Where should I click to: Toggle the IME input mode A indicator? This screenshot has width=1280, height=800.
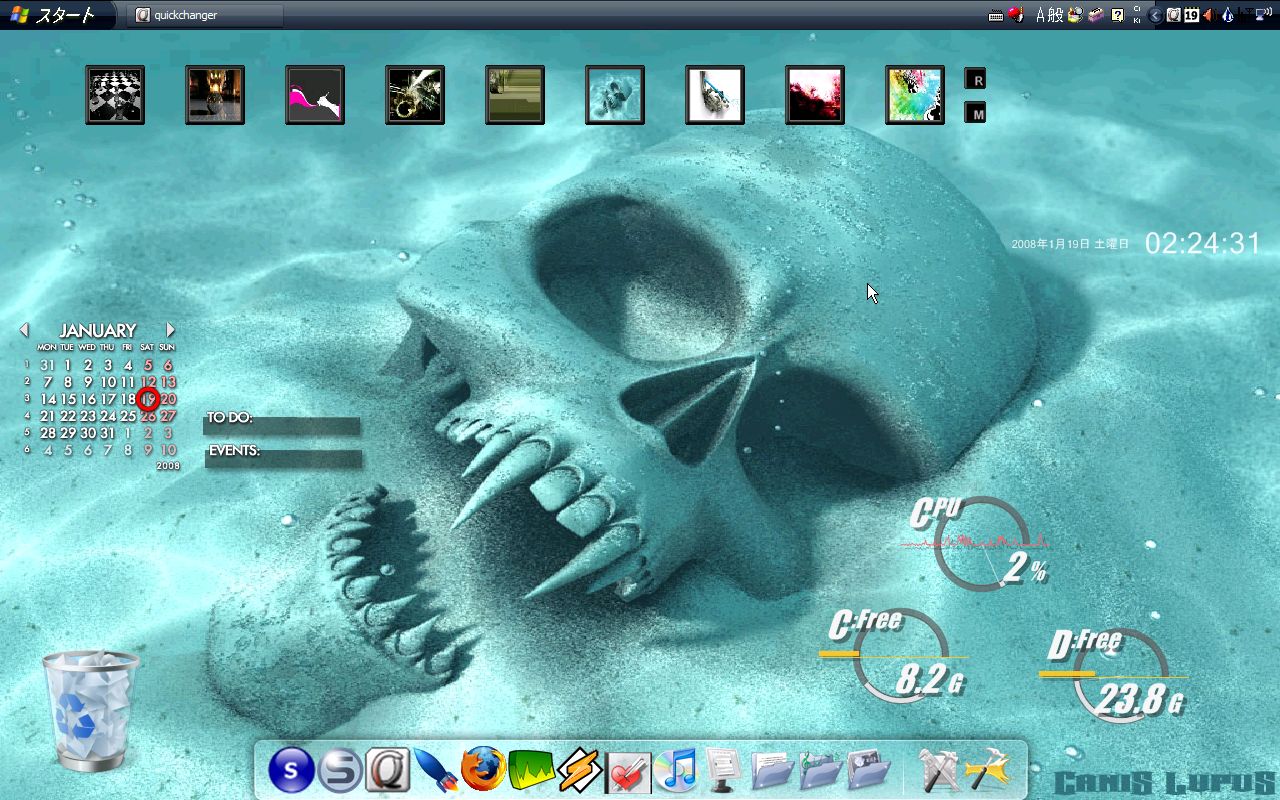click(x=1040, y=15)
